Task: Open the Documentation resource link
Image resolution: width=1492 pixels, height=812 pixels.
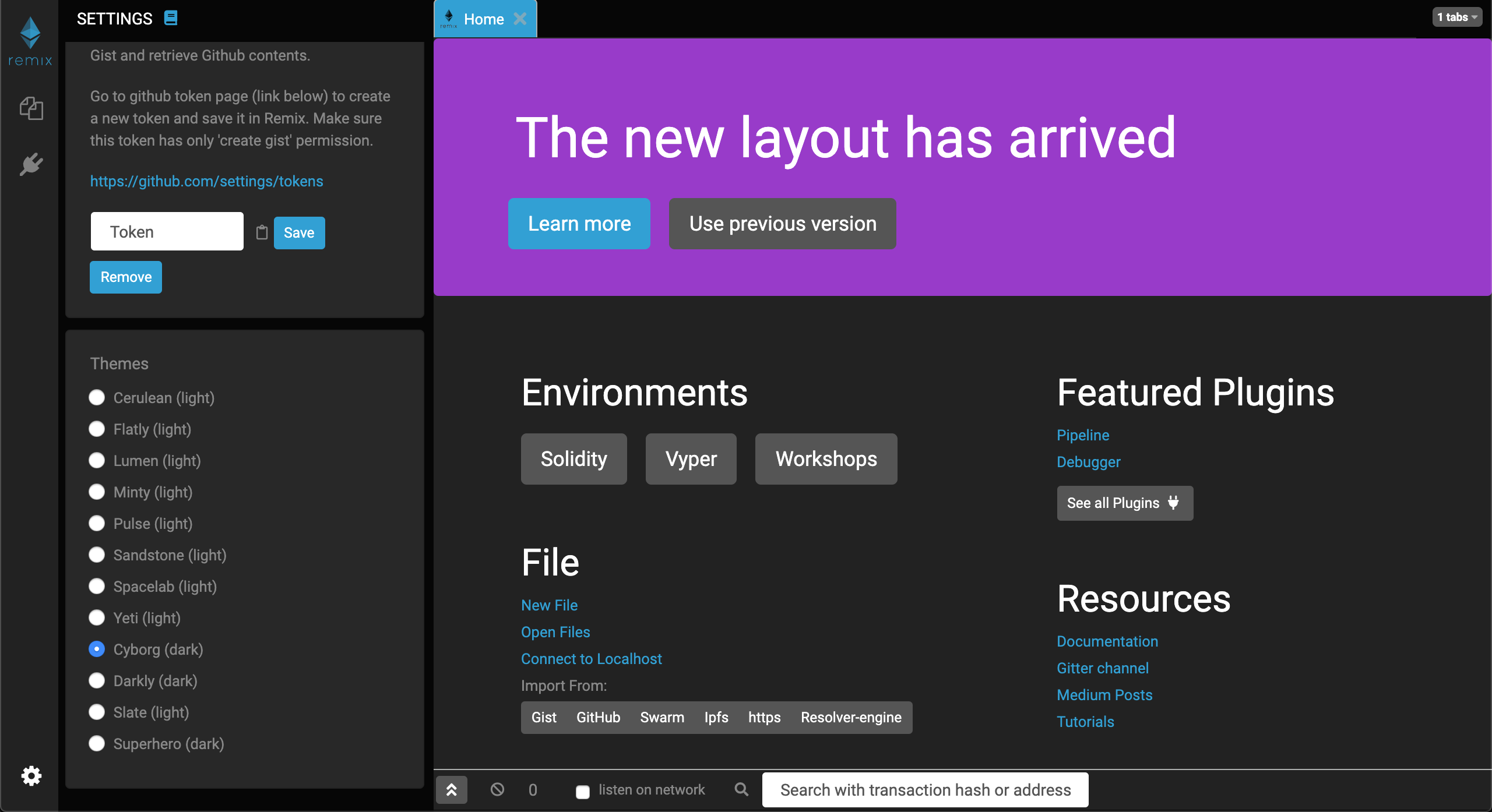Action: pyautogui.click(x=1107, y=641)
